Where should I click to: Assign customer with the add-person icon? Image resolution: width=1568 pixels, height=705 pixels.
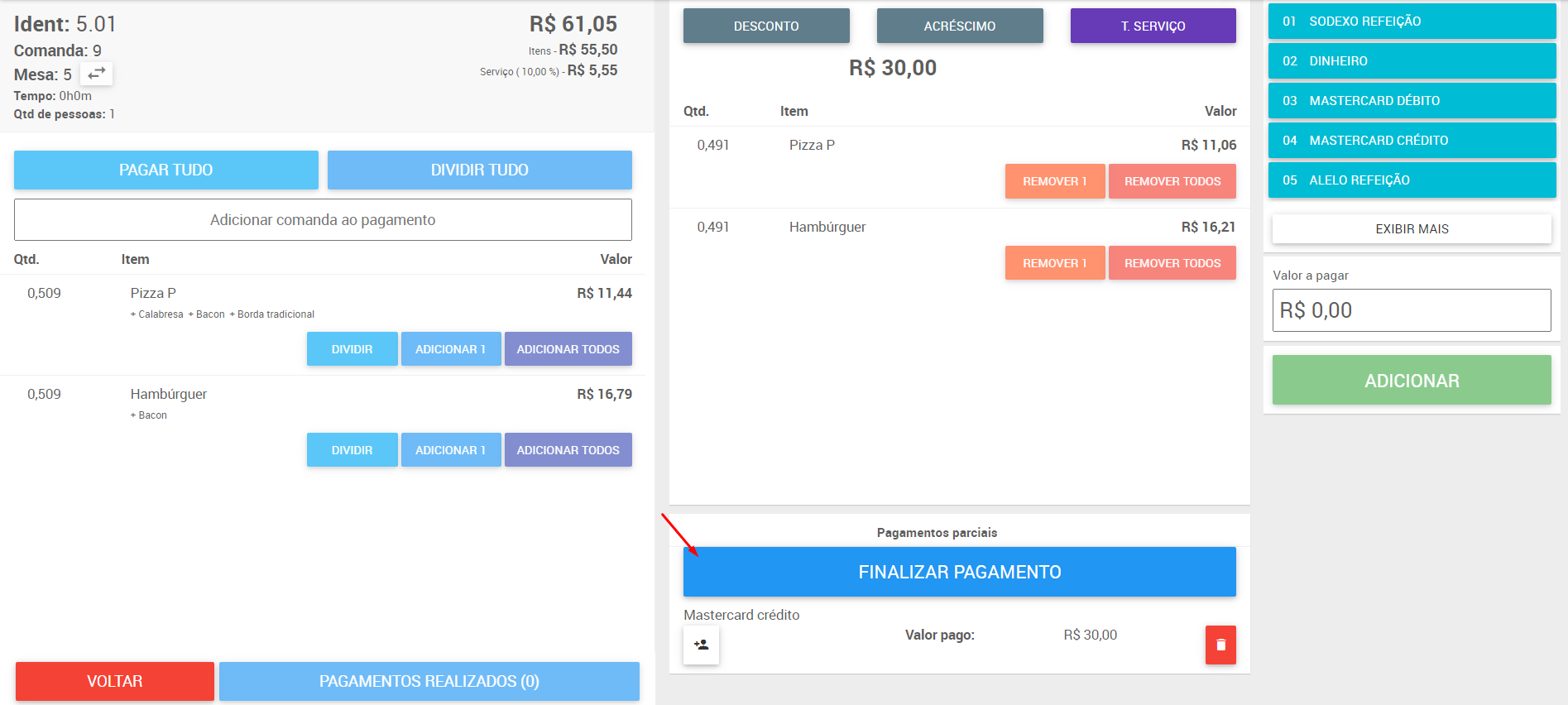(x=701, y=645)
